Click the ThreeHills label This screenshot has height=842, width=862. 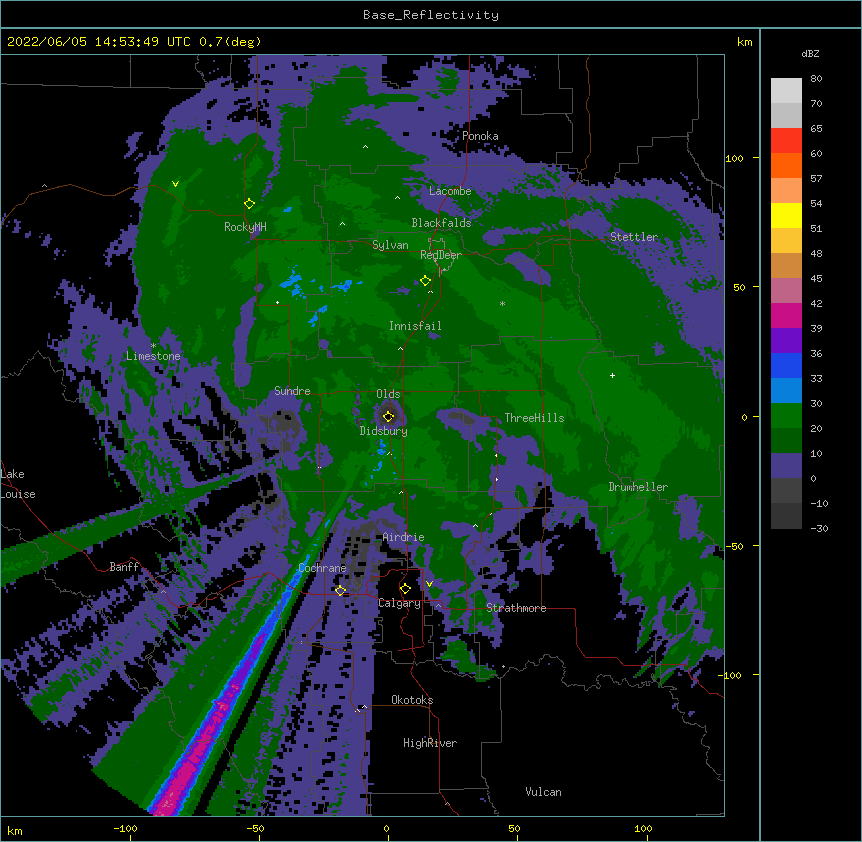coord(534,418)
